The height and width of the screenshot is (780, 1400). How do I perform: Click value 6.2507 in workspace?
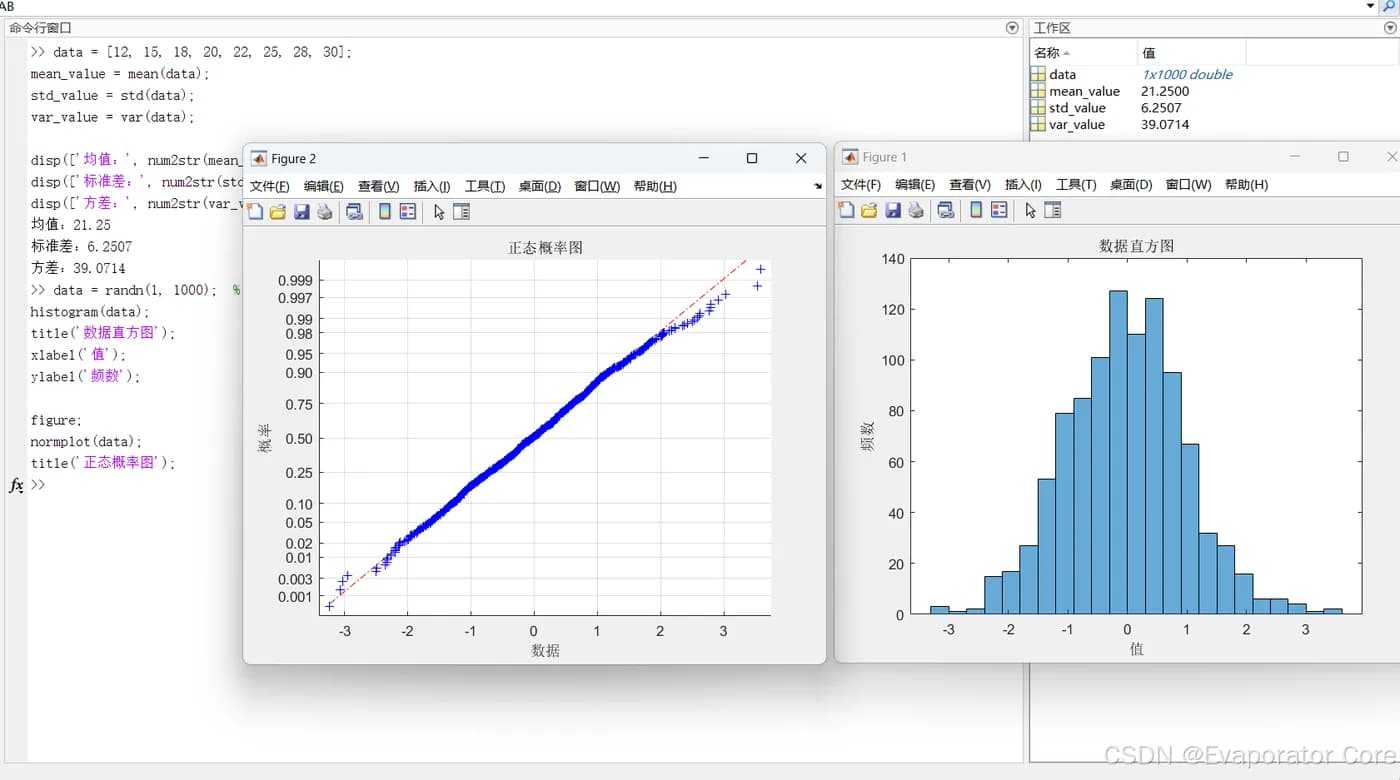1161,108
